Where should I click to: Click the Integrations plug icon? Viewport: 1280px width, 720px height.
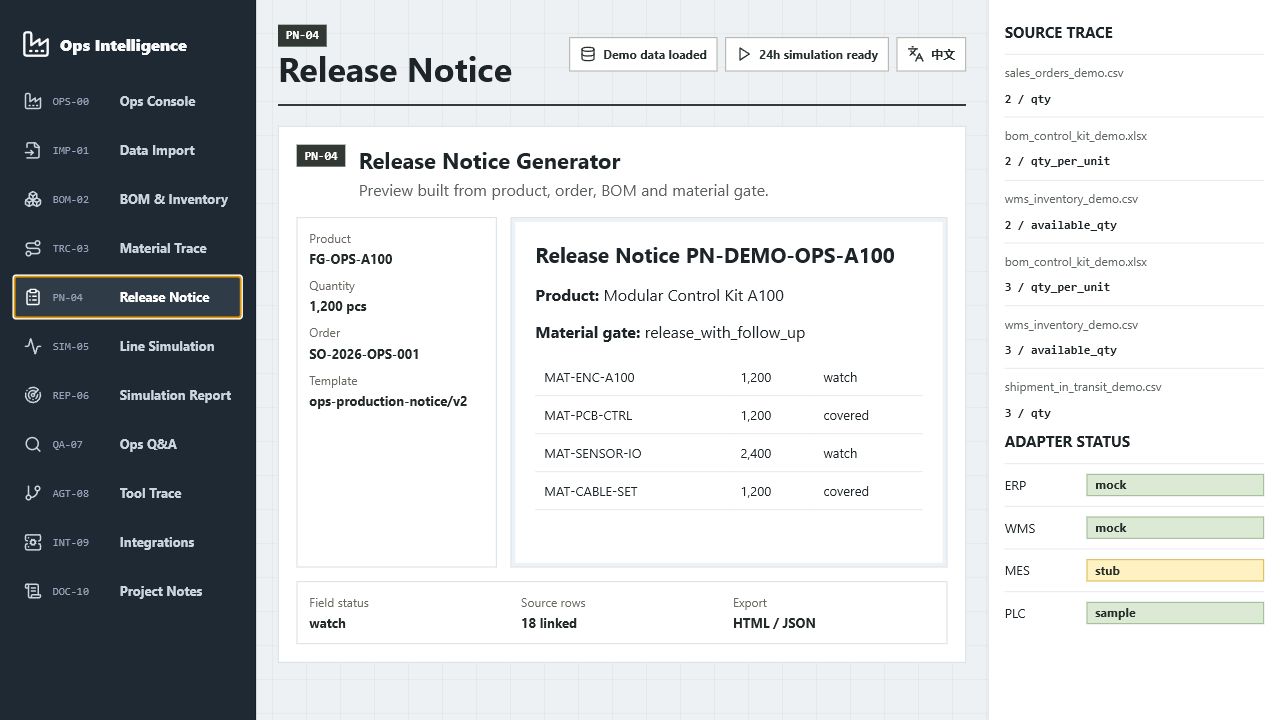pos(33,542)
